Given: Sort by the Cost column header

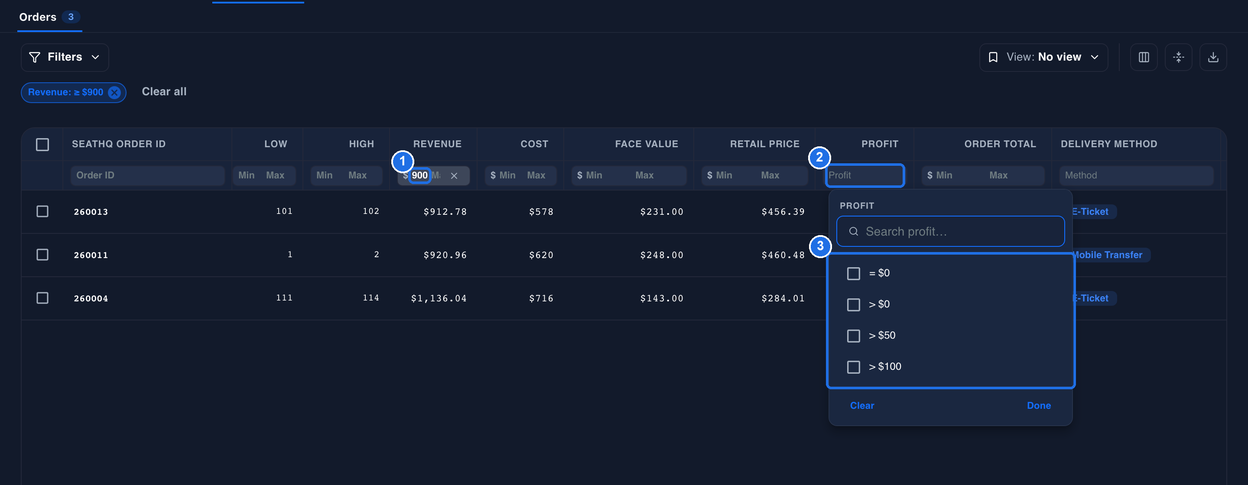Looking at the screenshot, I should (534, 144).
